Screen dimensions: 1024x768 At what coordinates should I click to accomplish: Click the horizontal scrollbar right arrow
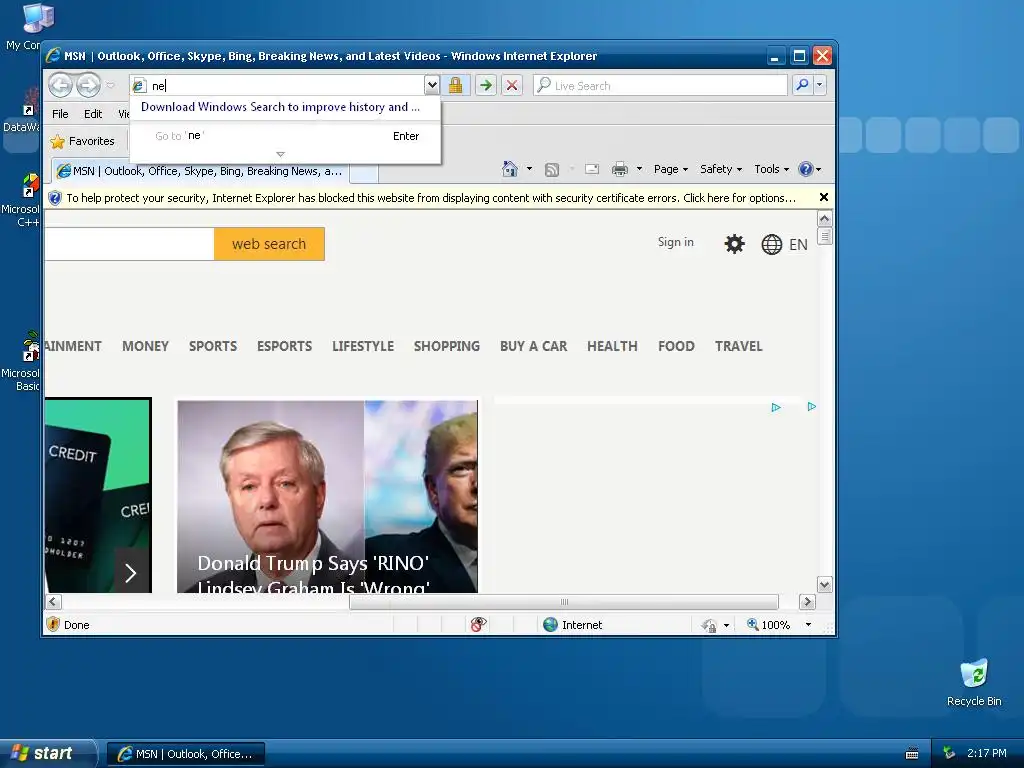coord(807,602)
